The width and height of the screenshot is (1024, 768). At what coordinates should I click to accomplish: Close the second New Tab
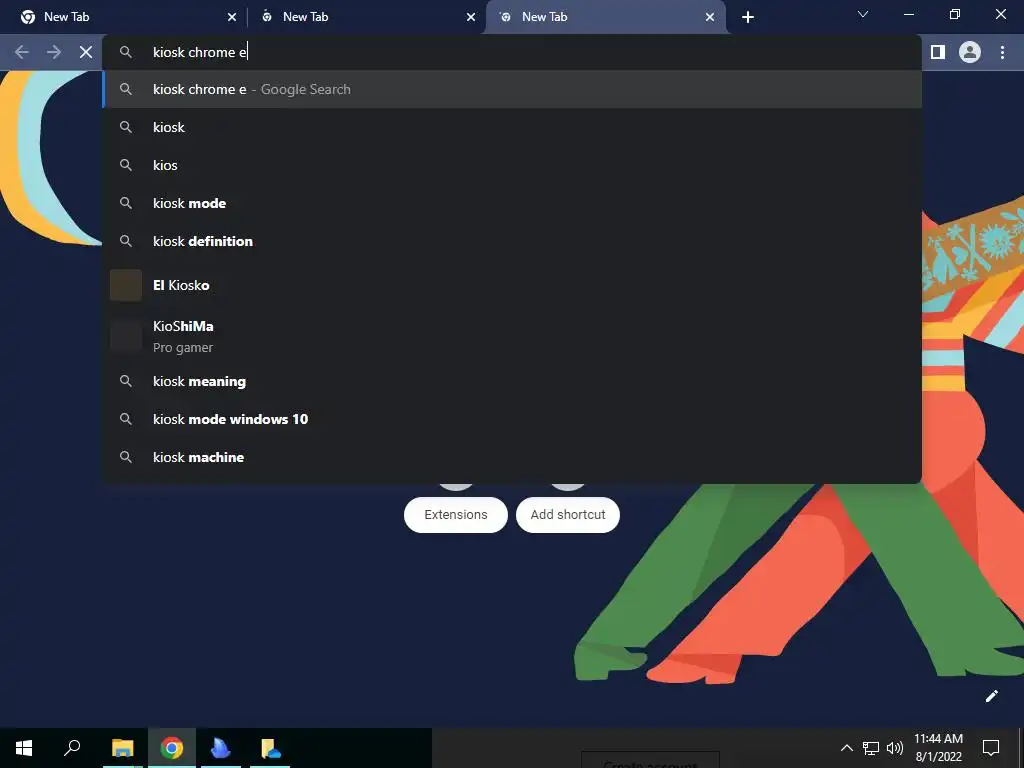[471, 17]
